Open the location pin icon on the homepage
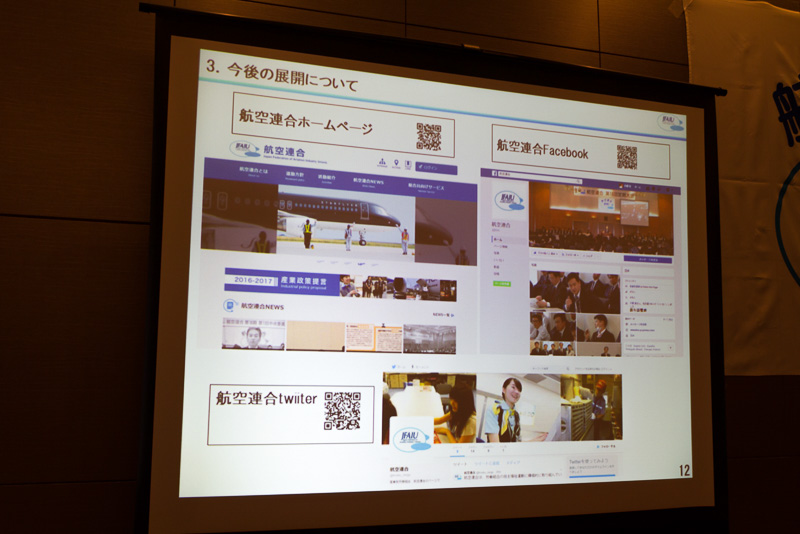The width and height of the screenshot is (800, 534). pos(396,164)
